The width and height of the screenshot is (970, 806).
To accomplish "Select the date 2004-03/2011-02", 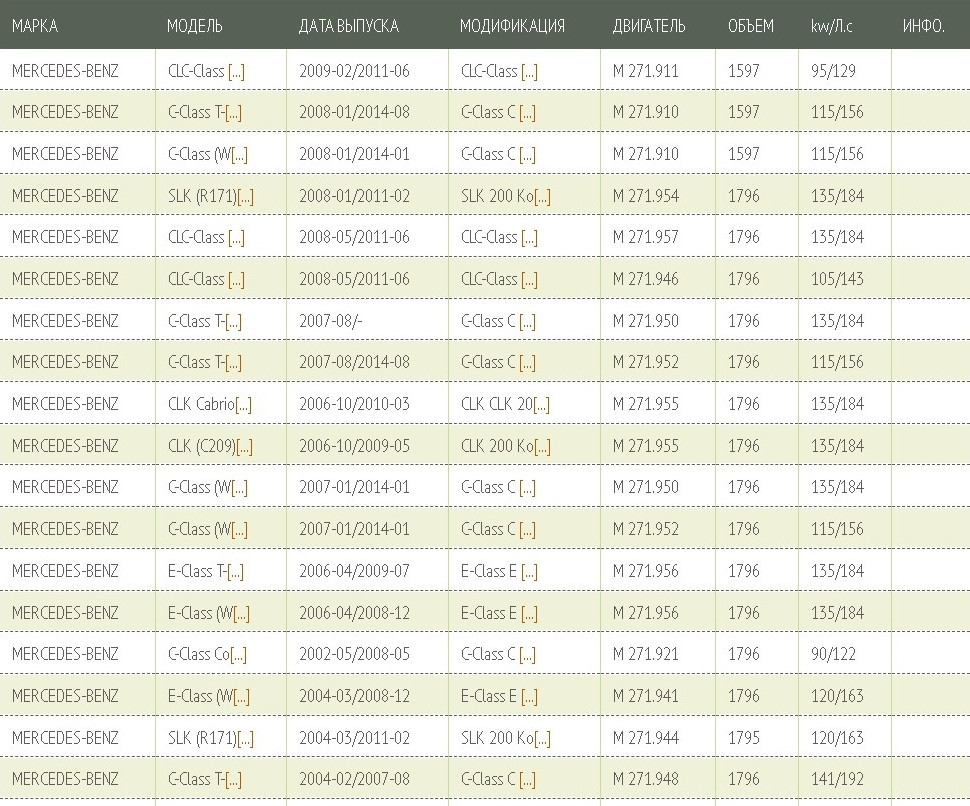I will click(354, 738).
